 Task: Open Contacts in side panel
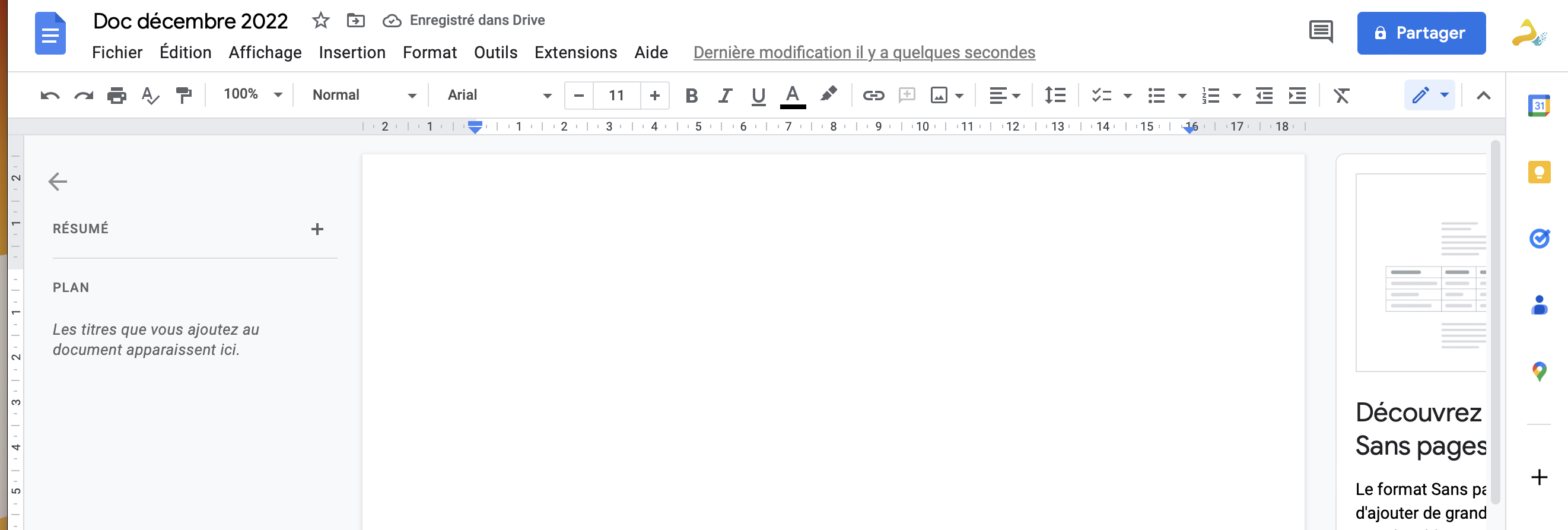1538,304
